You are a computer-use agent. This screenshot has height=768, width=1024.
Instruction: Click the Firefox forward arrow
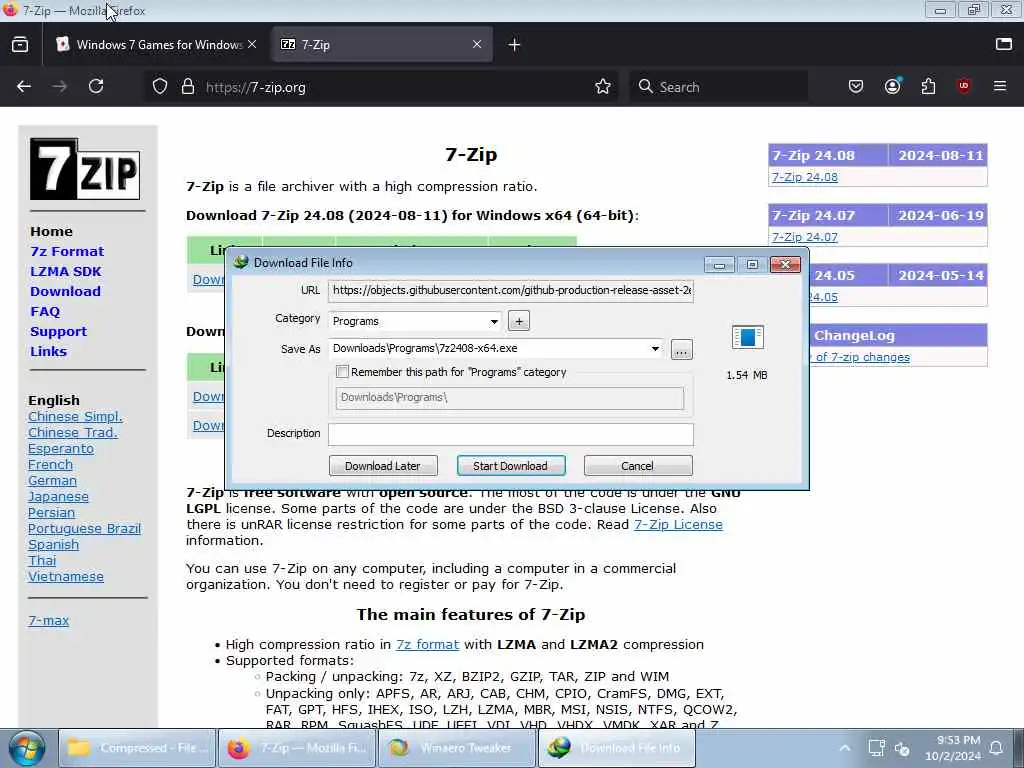59,86
